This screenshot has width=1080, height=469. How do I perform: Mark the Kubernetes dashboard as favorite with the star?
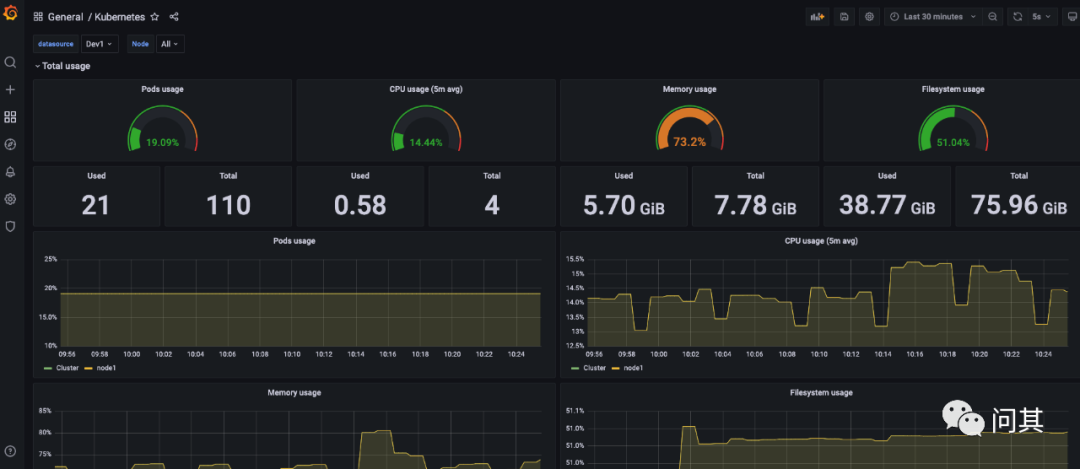pyautogui.click(x=154, y=17)
